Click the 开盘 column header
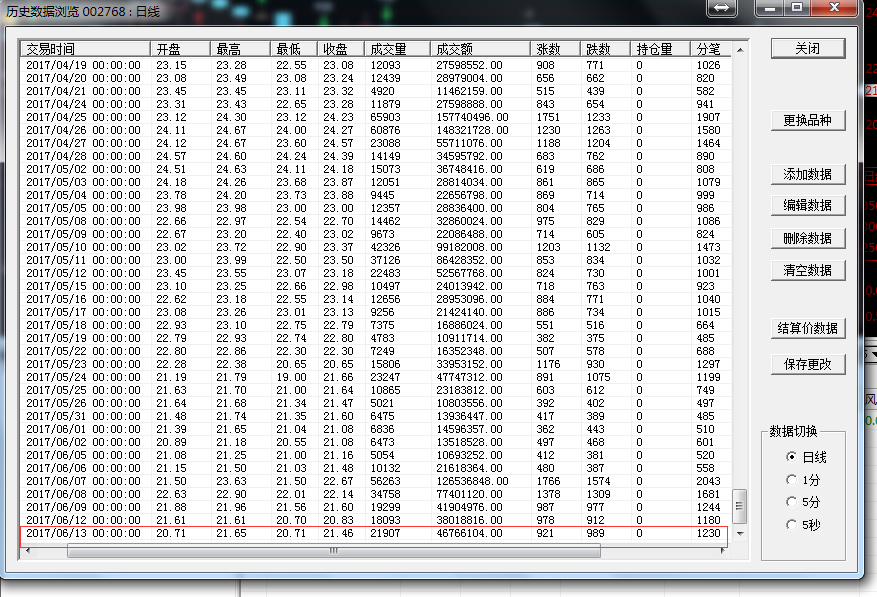The height and width of the screenshot is (597, 877). pos(180,49)
